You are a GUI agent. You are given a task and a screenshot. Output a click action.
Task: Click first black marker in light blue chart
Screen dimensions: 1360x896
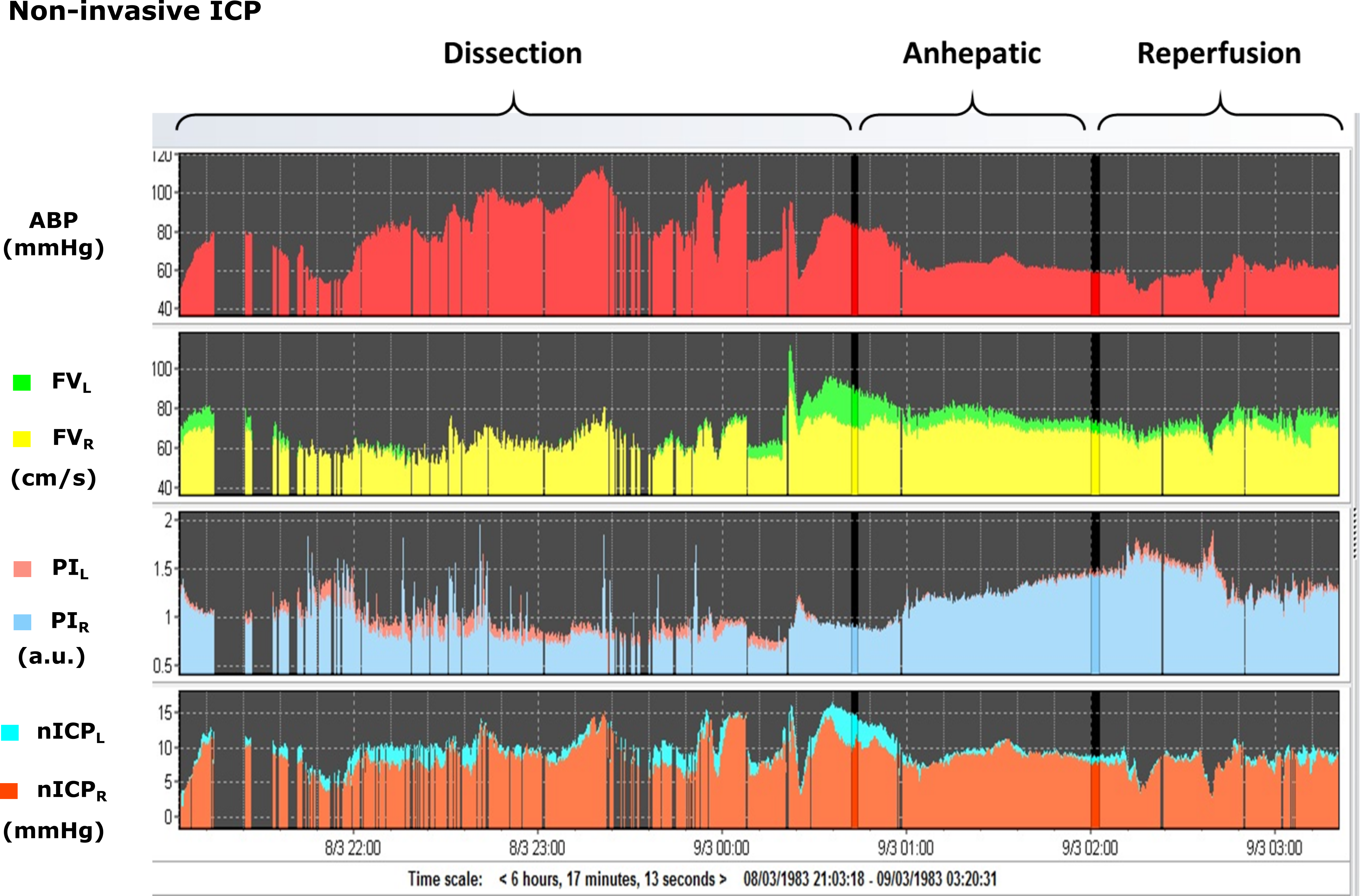coord(855,566)
